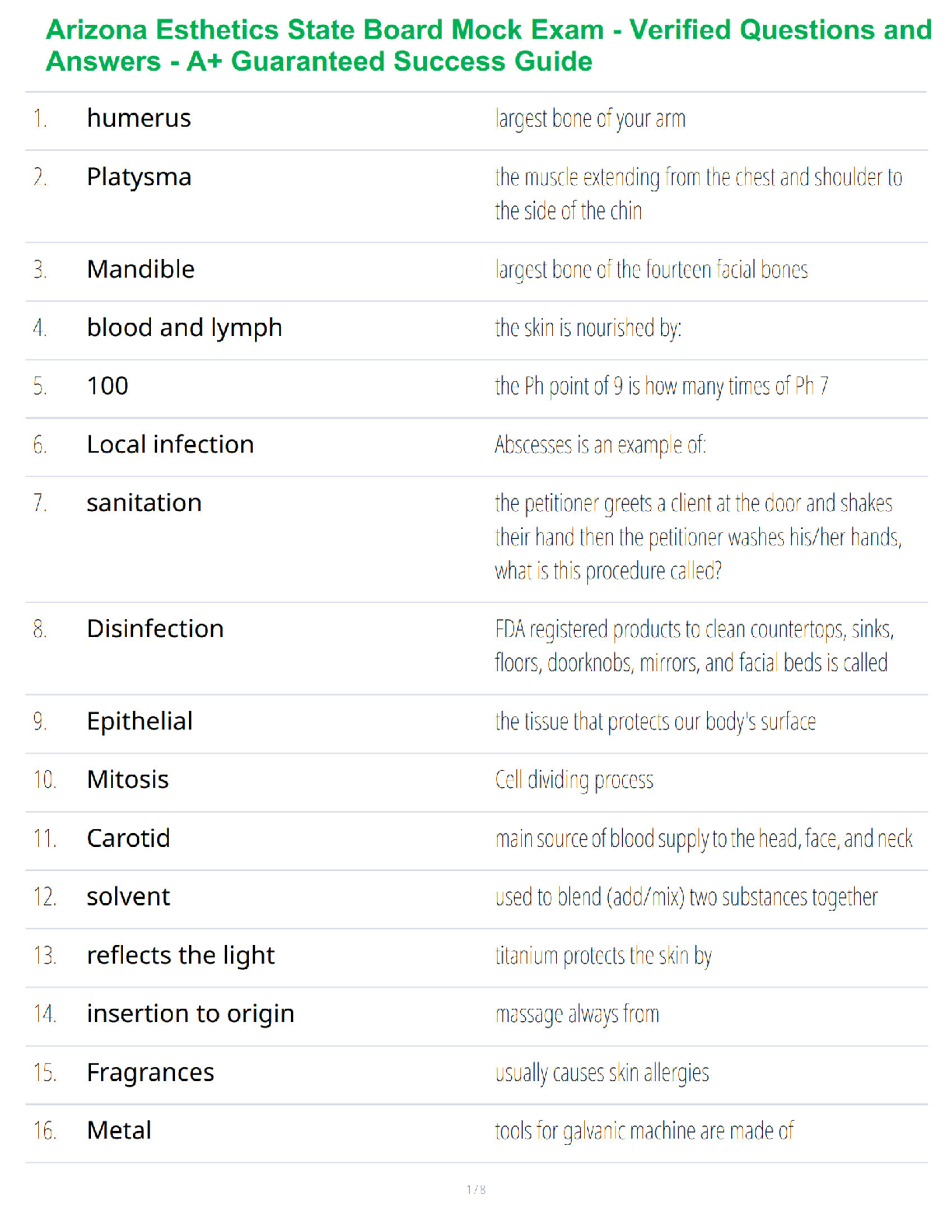Click the document title heading

tap(488, 45)
